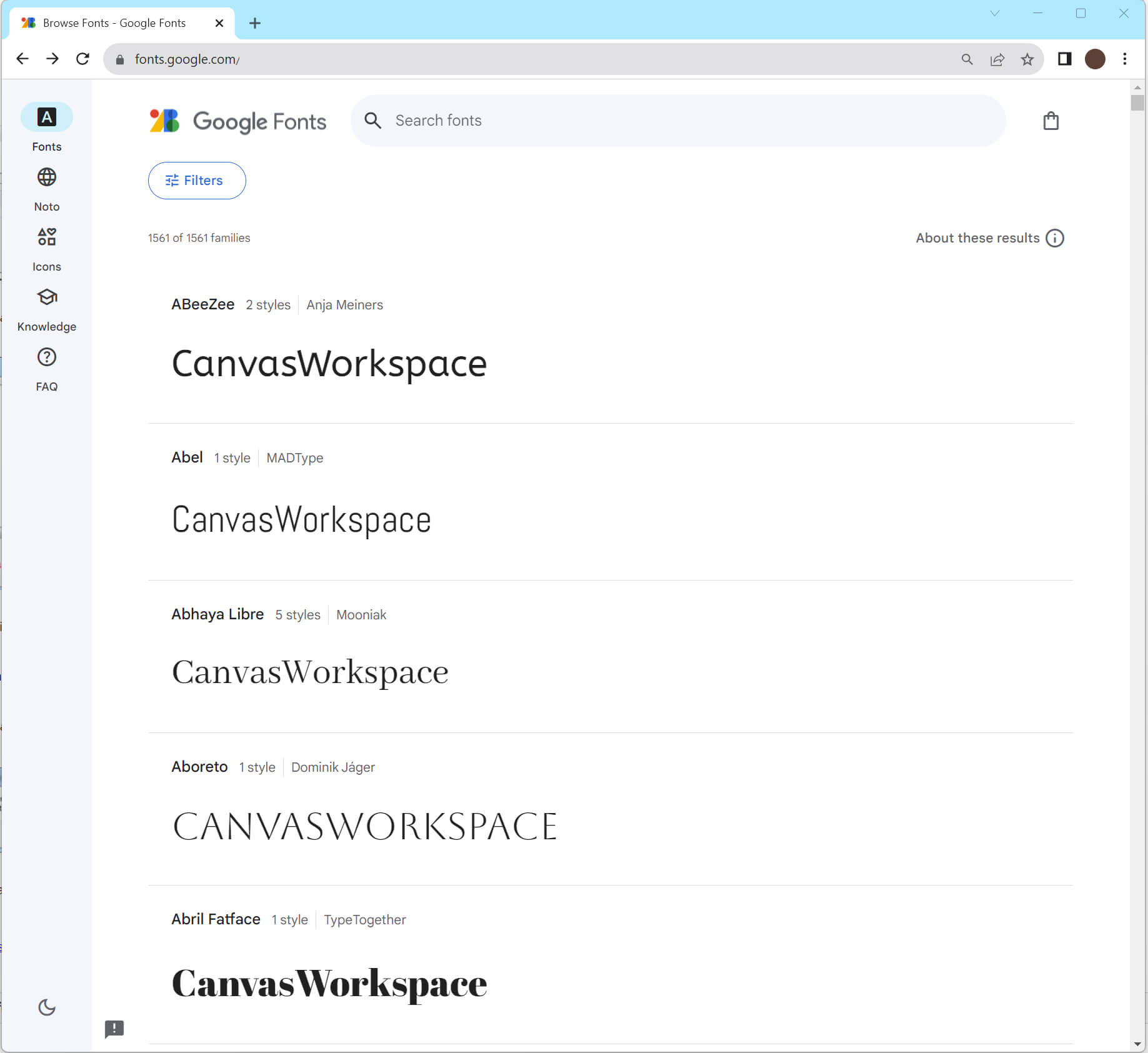Open the Knowledge graduation cap section
Viewport: 1148px width, 1053px height.
(46, 309)
